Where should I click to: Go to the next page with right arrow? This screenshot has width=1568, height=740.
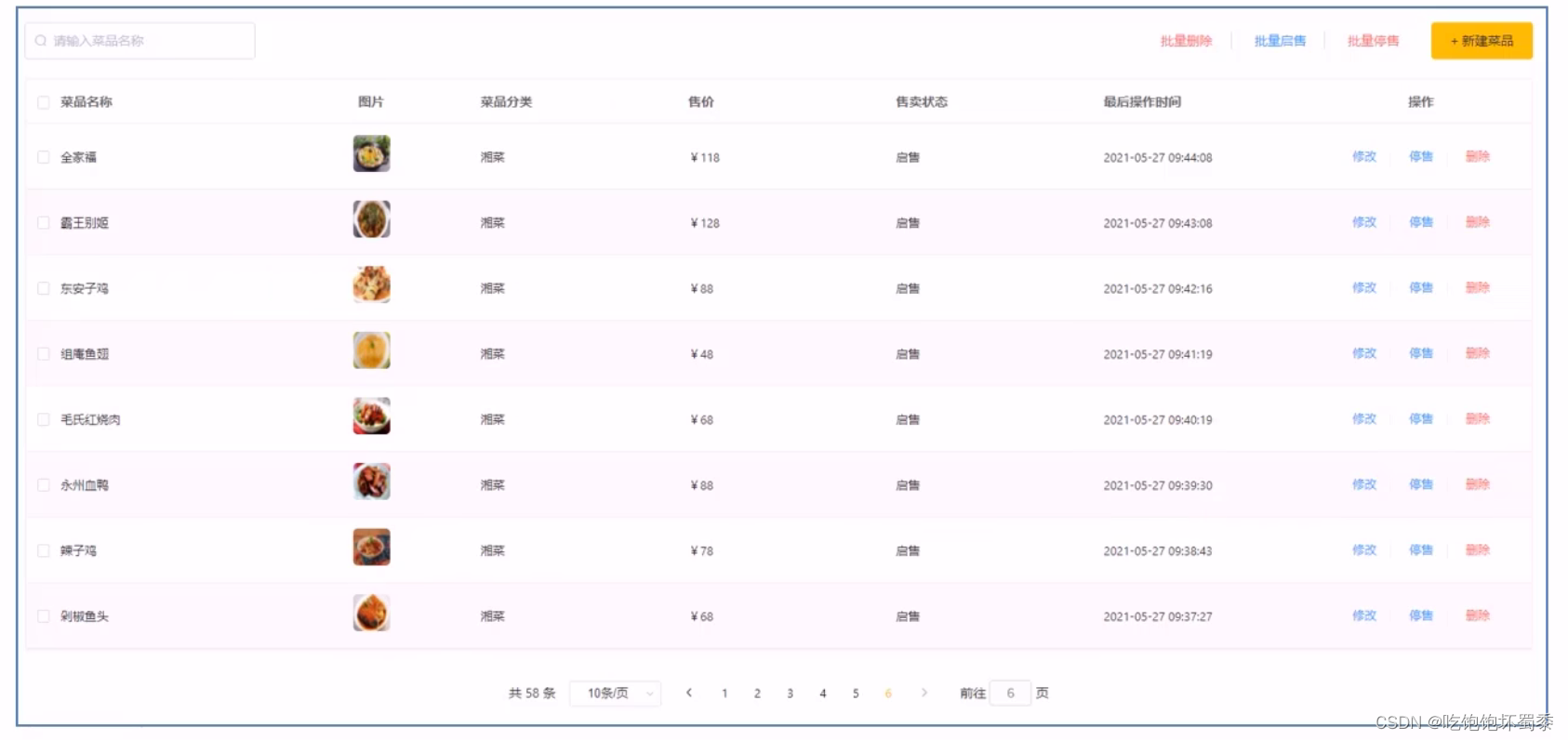924,693
